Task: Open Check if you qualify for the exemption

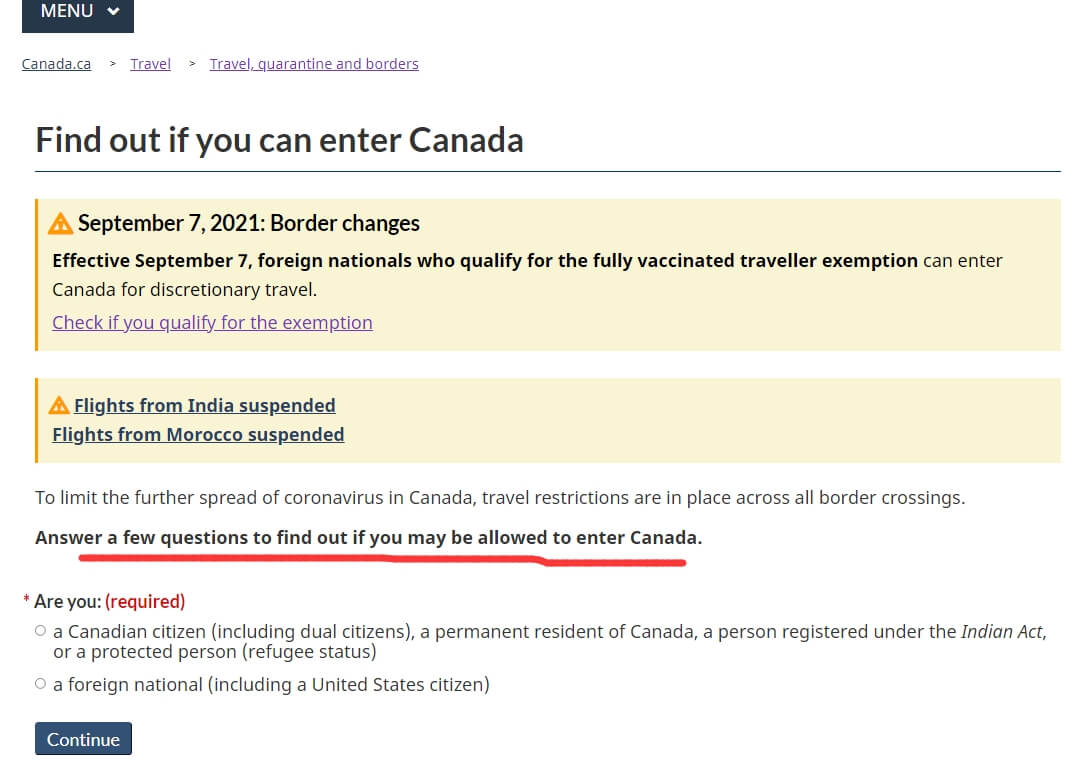Action: [x=213, y=323]
